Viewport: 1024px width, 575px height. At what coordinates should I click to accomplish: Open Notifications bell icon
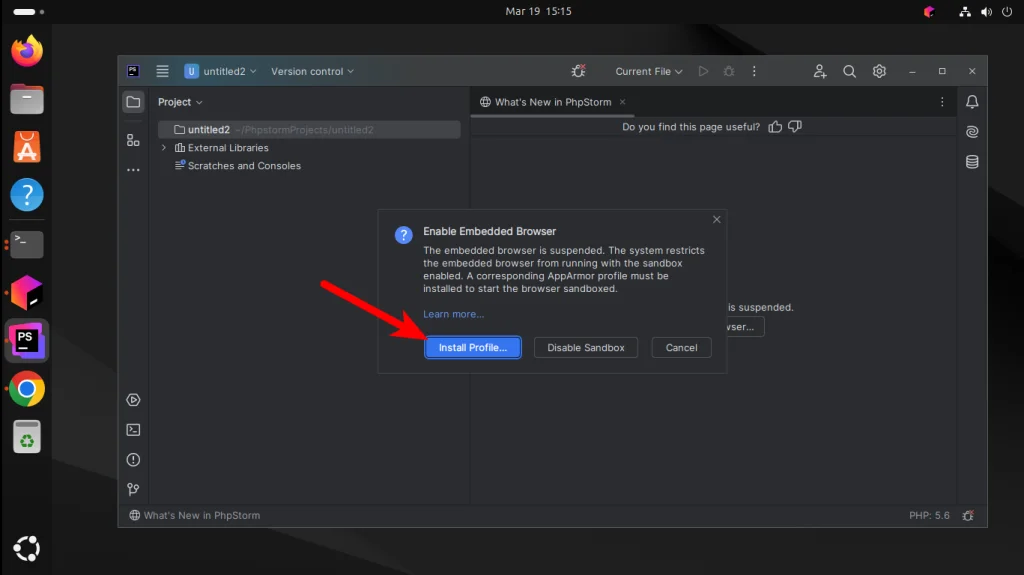972,102
